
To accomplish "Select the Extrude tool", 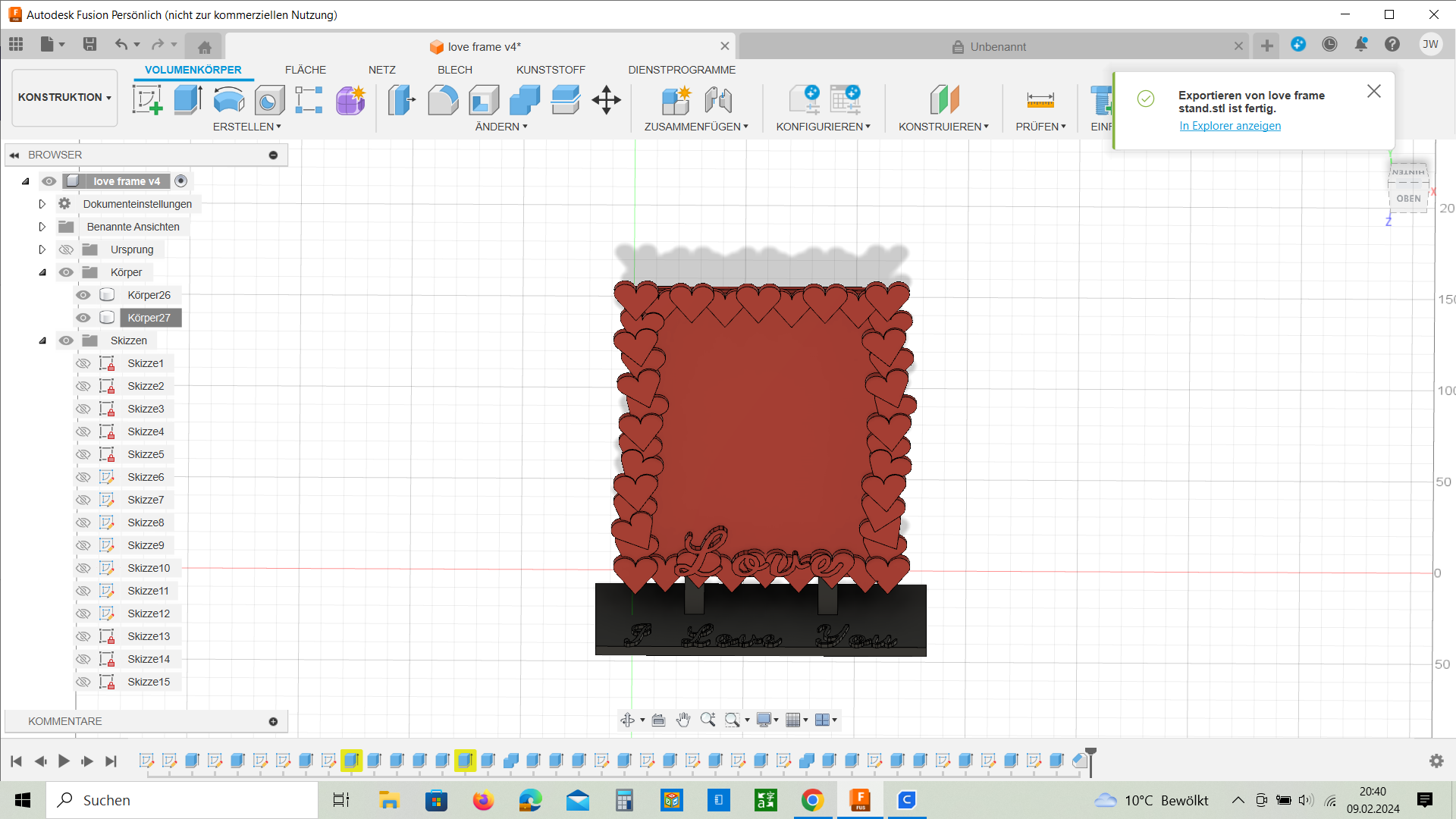I will (187, 99).
